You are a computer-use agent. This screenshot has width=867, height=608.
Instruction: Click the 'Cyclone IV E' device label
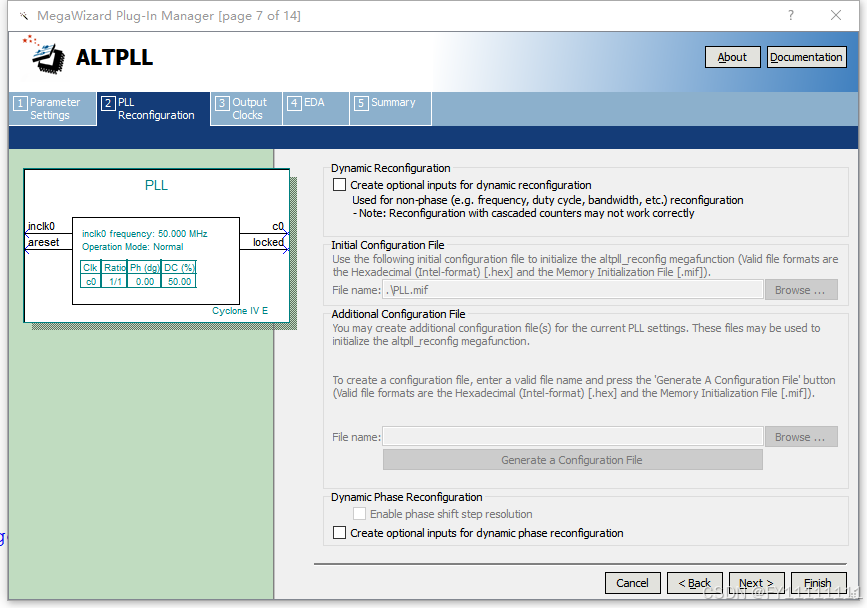pos(240,311)
